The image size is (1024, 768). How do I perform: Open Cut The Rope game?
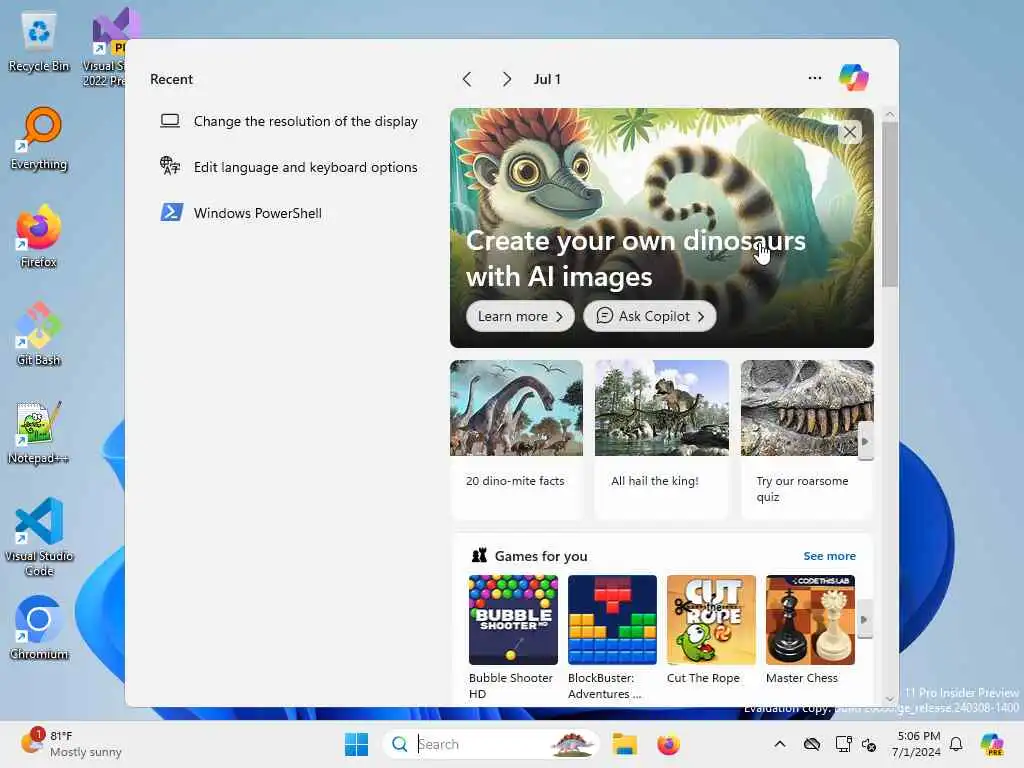click(711, 630)
